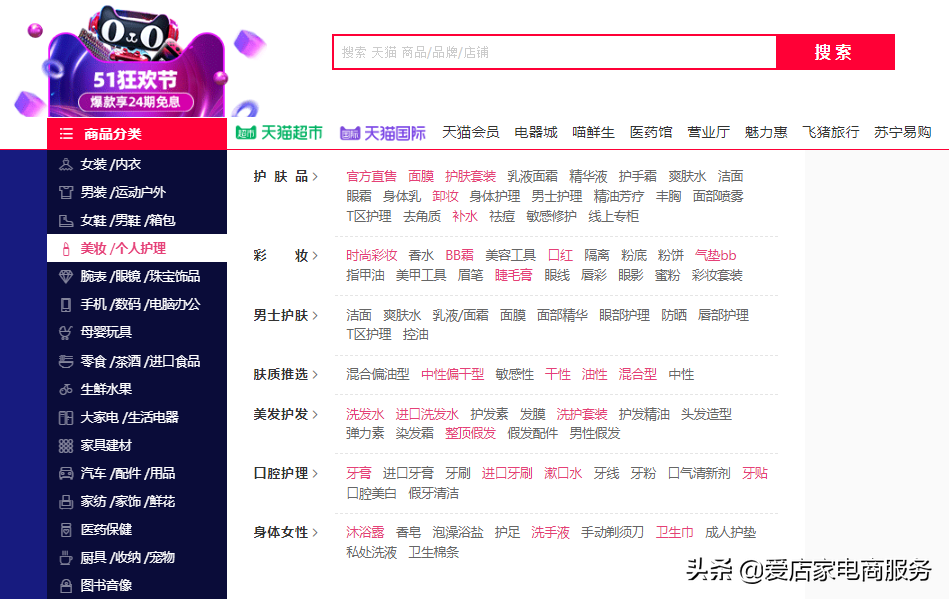Open the 手动剃须刀 link
Viewport: 949px width, 599px height.
[612, 532]
